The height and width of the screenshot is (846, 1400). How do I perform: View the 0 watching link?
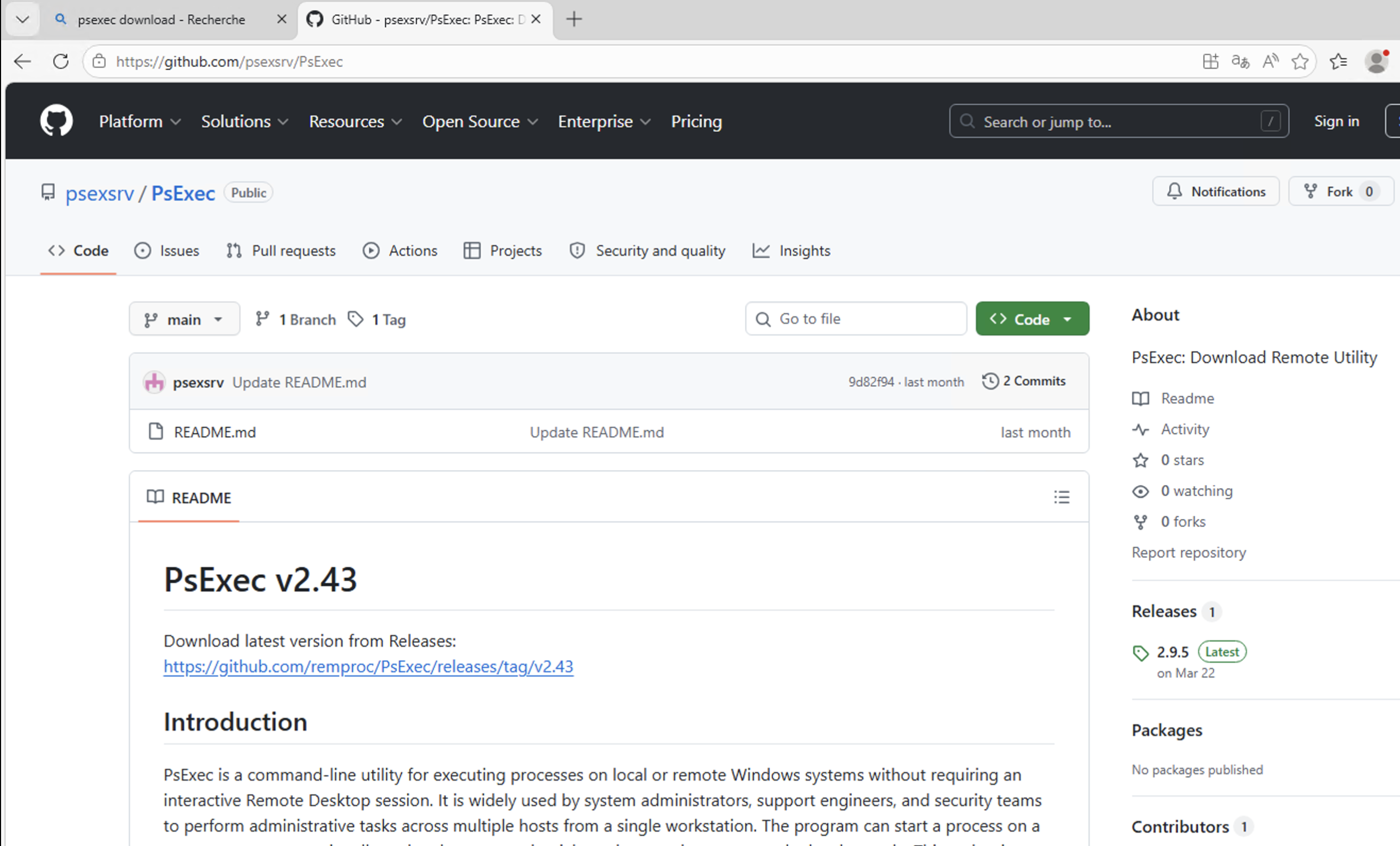click(1182, 491)
